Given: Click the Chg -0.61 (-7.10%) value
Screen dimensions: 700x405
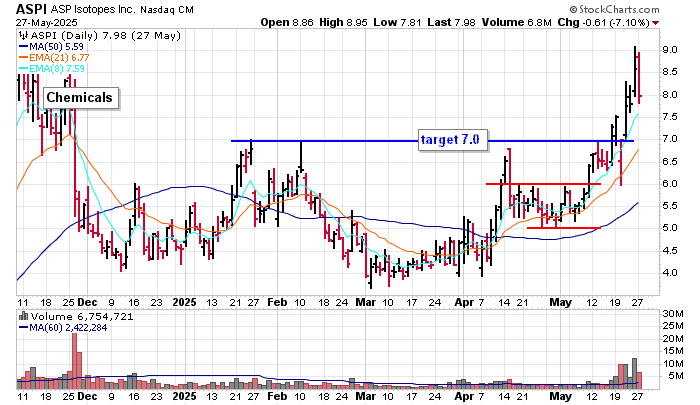Looking at the screenshot, I should click(604, 22).
